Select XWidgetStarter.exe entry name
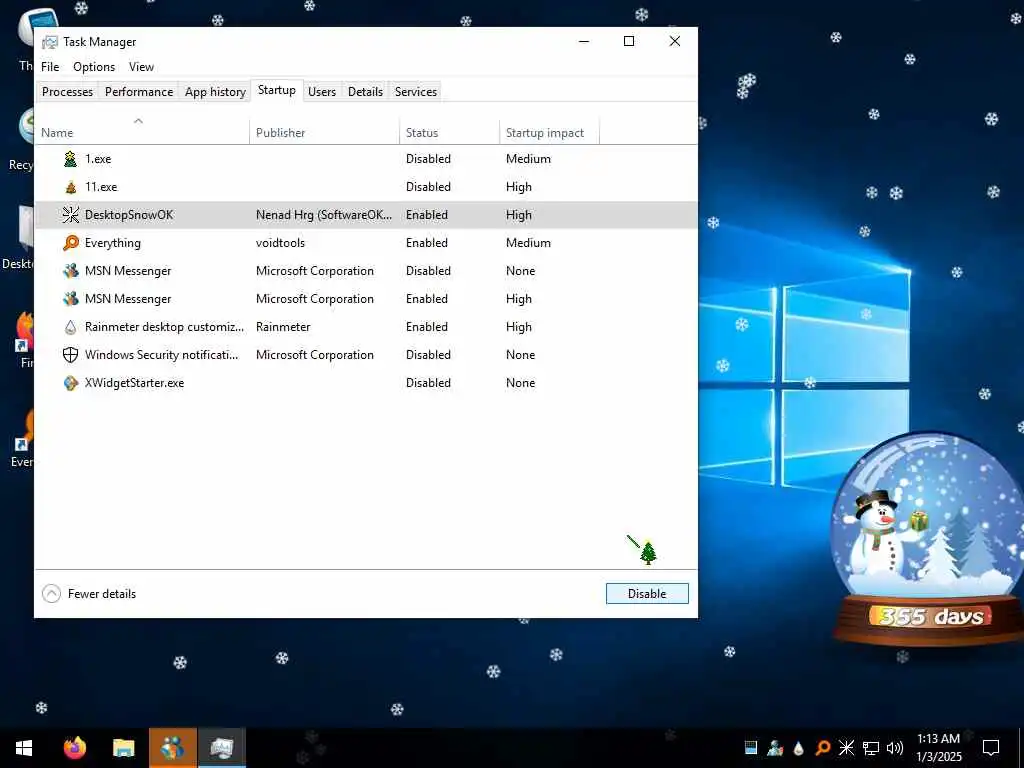This screenshot has width=1024, height=768. coord(135,383)
